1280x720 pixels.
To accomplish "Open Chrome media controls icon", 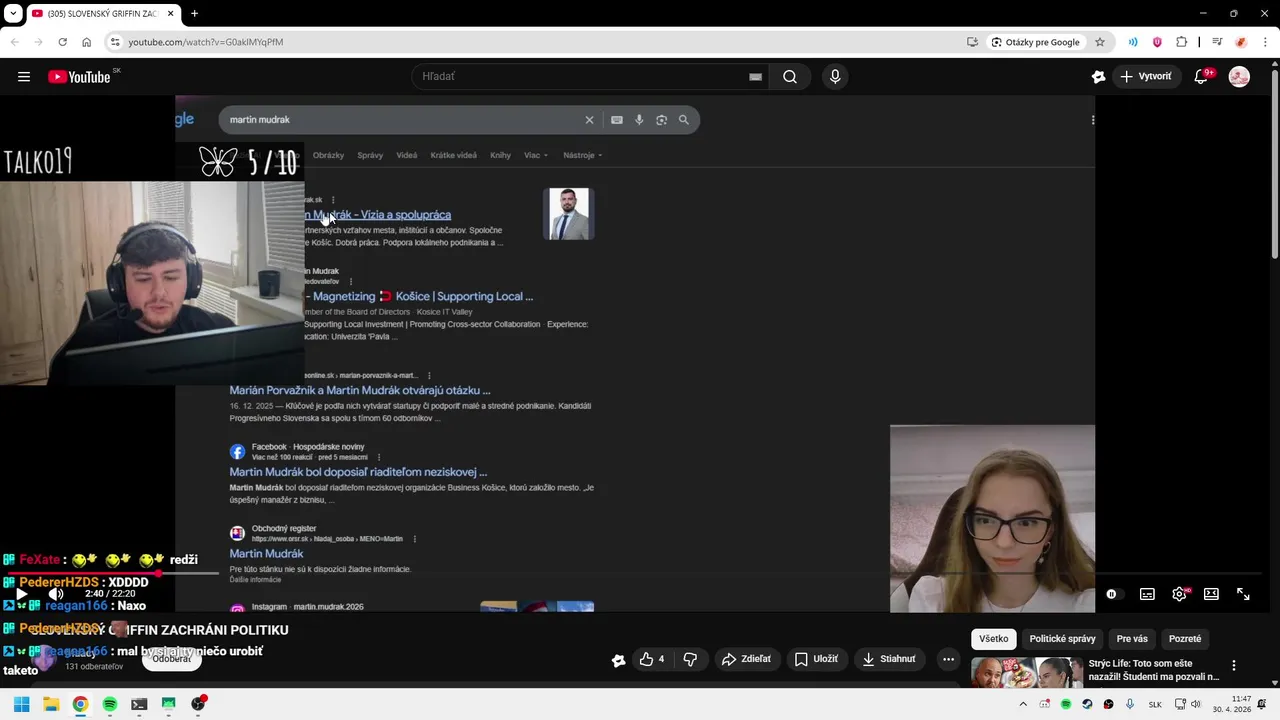I will (x=1217, y=42).
